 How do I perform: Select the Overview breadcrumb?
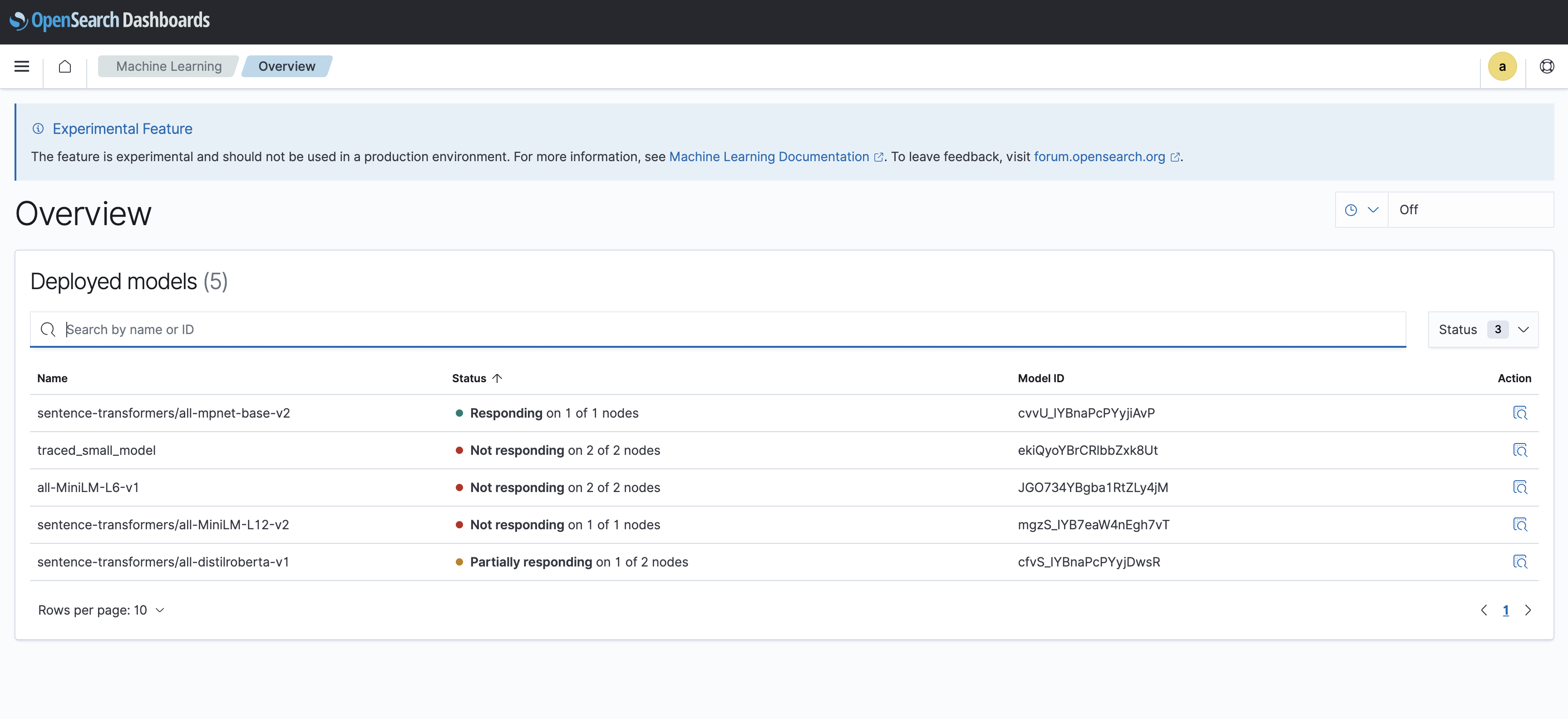[x=287, y=66]
